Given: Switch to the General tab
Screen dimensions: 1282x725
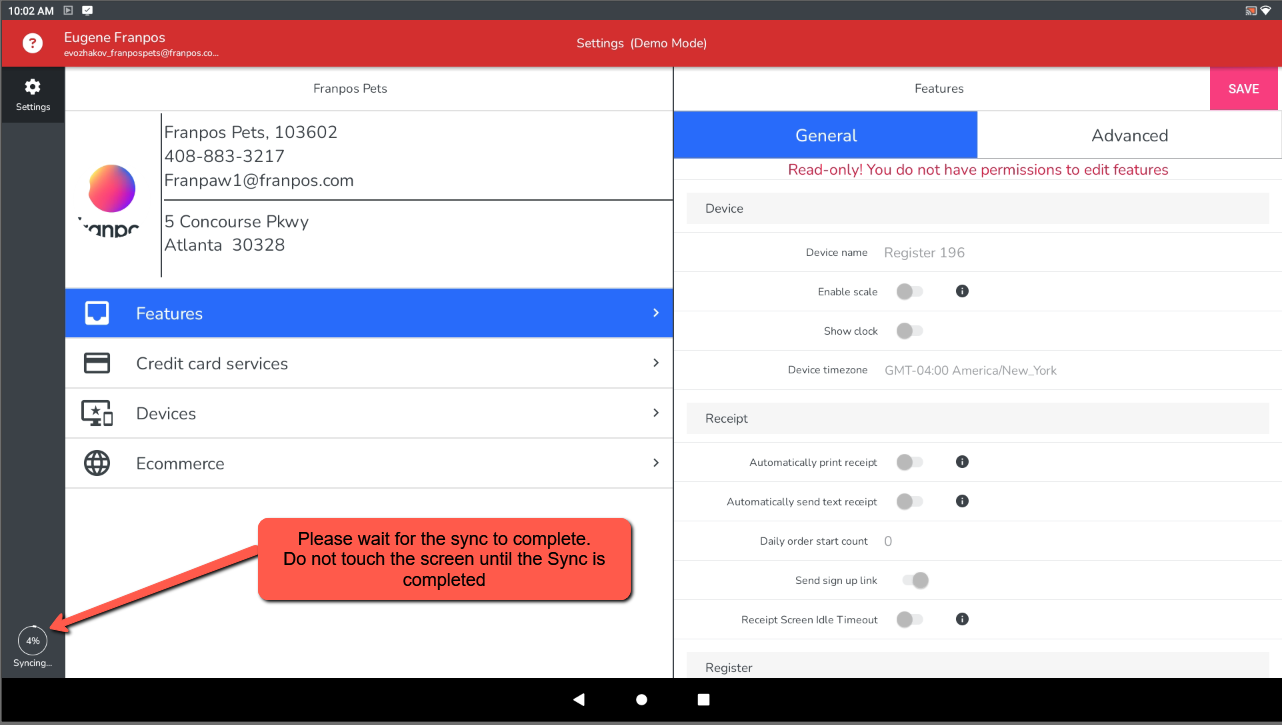Looking at the screenshot, I should point(825,135).
